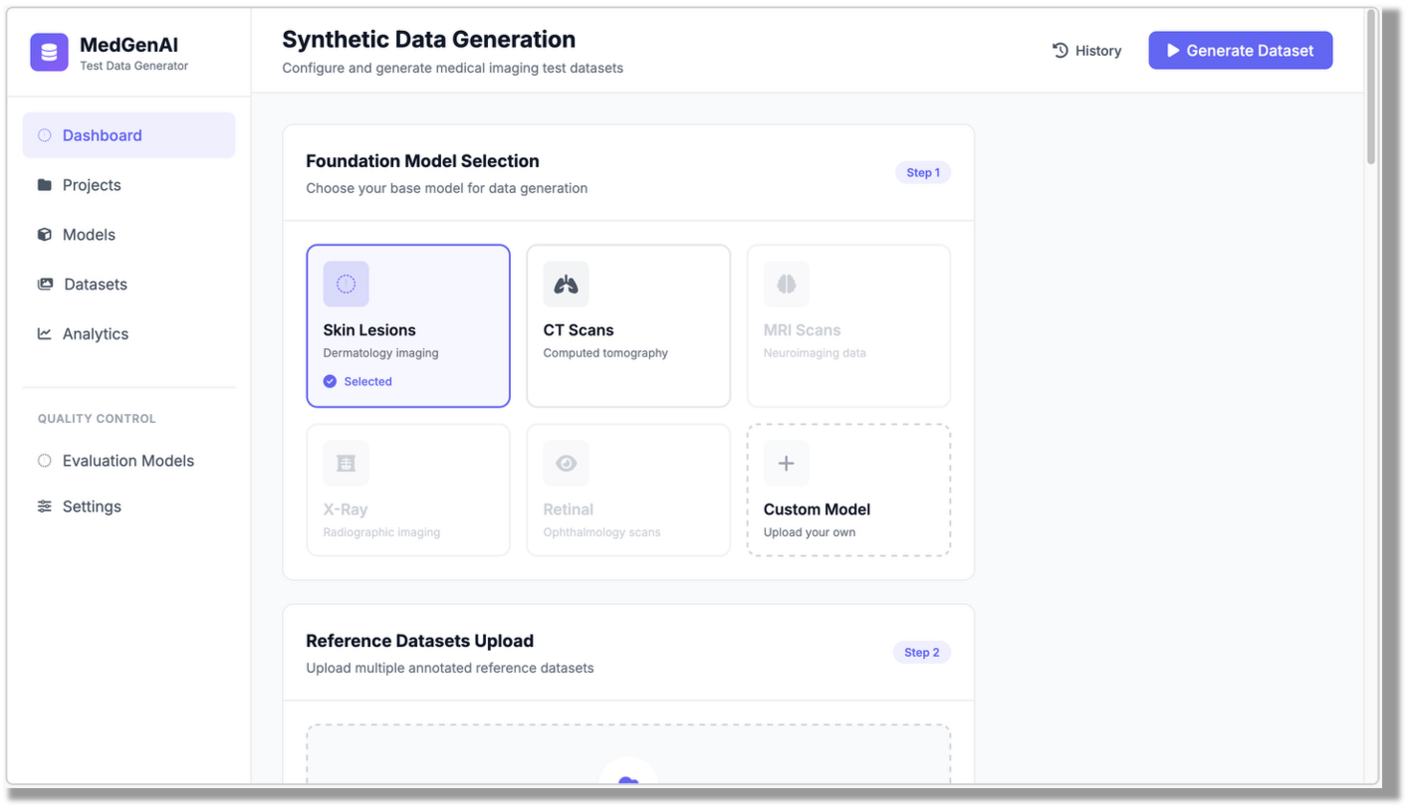Choose the Custom Model upload option
The height and width of the screenshot is (810, 1410).
pyautogui.click(x=848, y=490)
